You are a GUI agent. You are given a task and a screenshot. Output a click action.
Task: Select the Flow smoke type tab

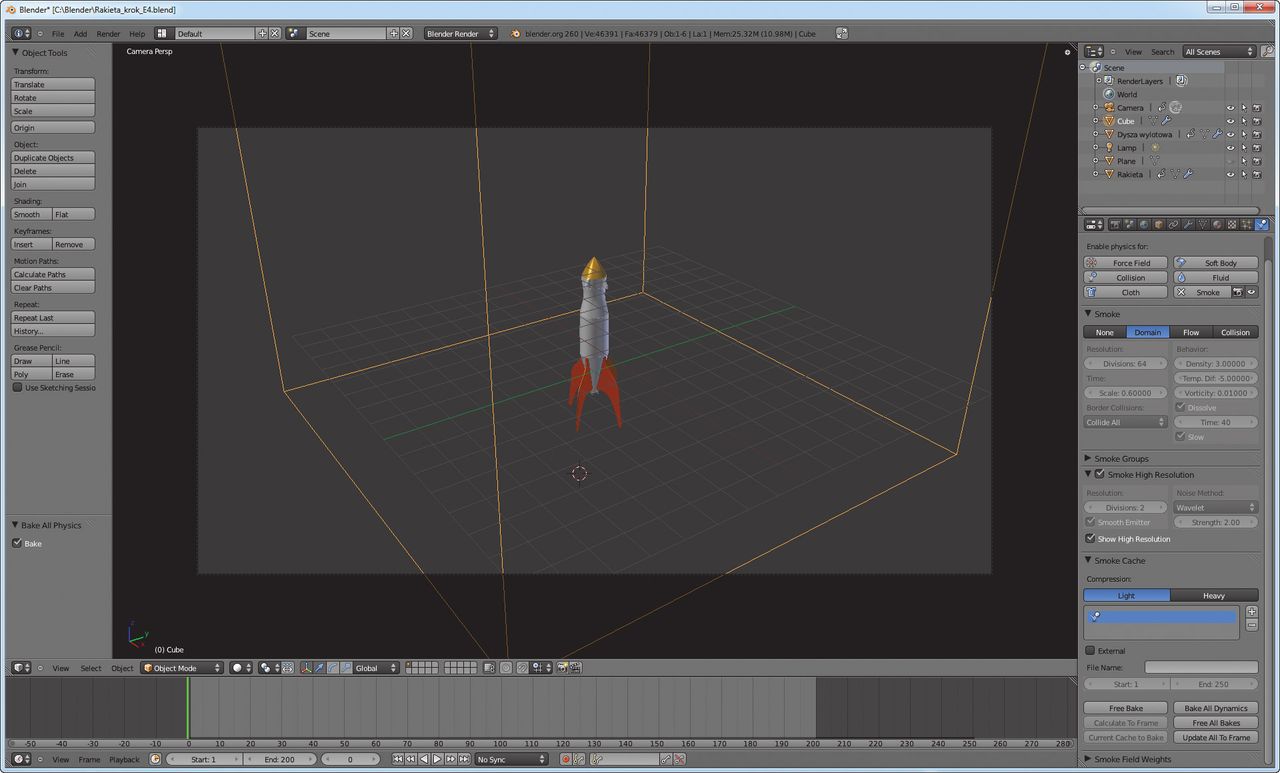1191,332
